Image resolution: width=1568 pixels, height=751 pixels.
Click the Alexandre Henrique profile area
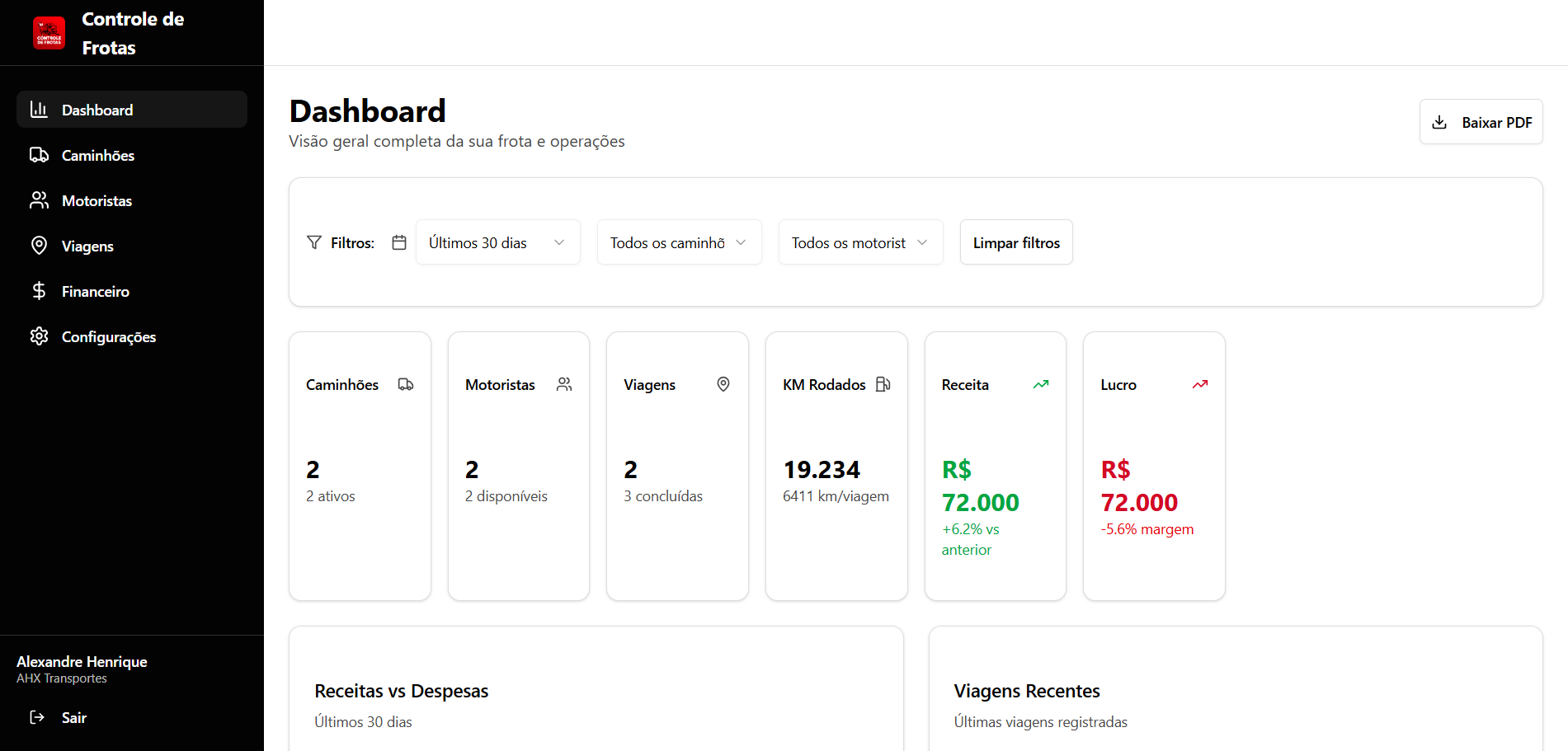point(82,668)
